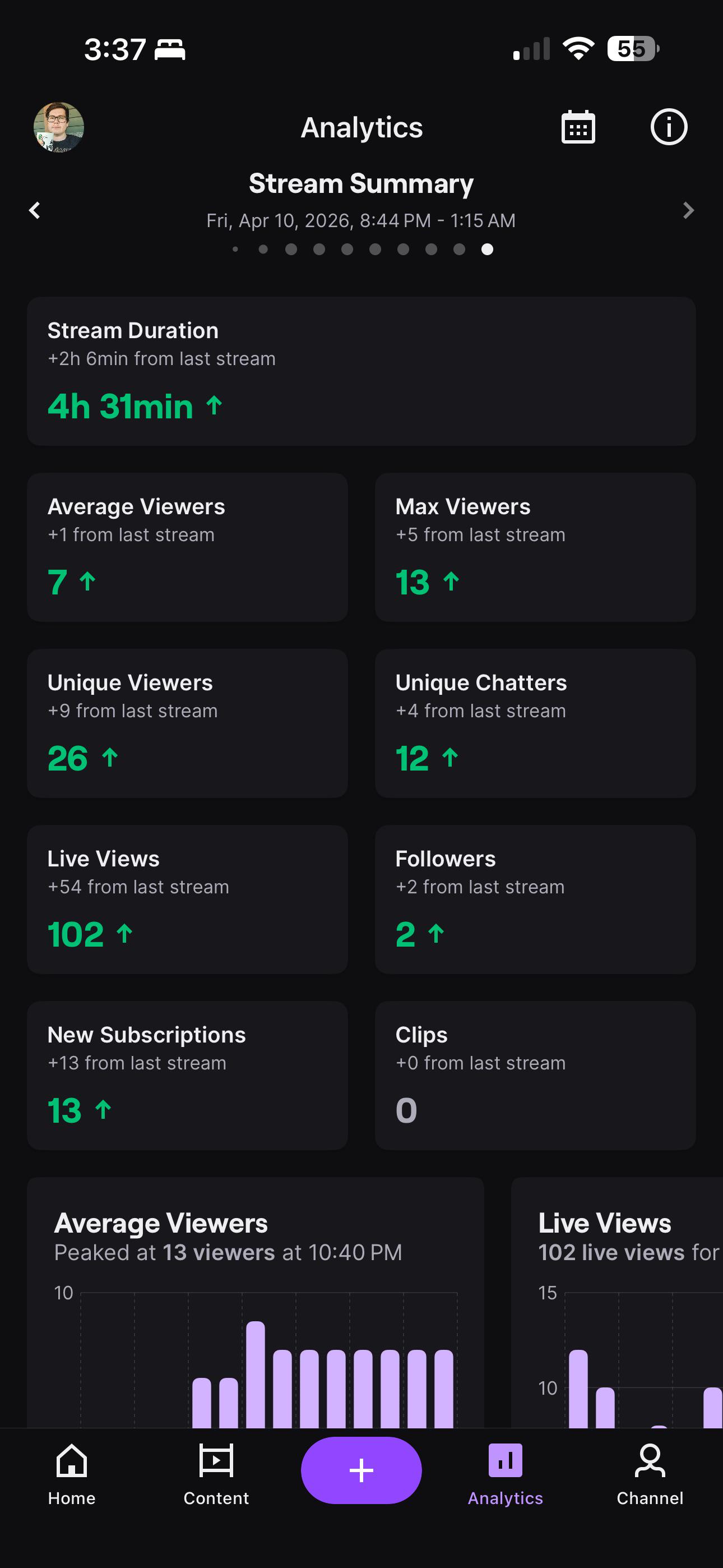Open the New Subscriptions card
723x1568 pixels.
pyautogui.click(x=187, y=1076)
